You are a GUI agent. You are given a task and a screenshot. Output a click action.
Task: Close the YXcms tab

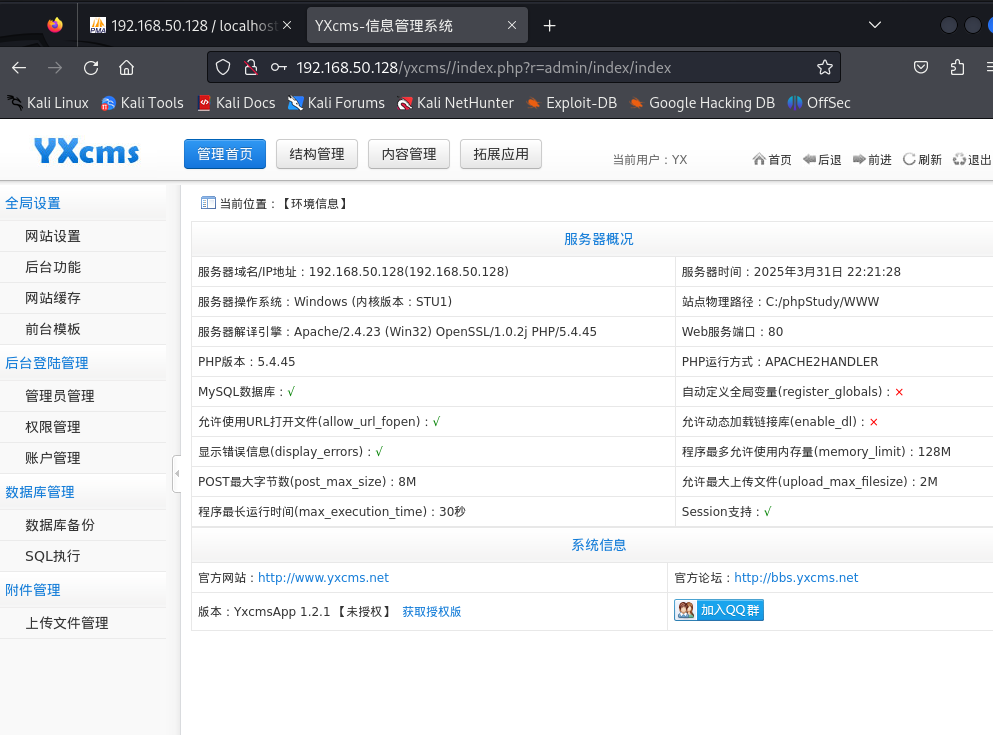point(512,25)
